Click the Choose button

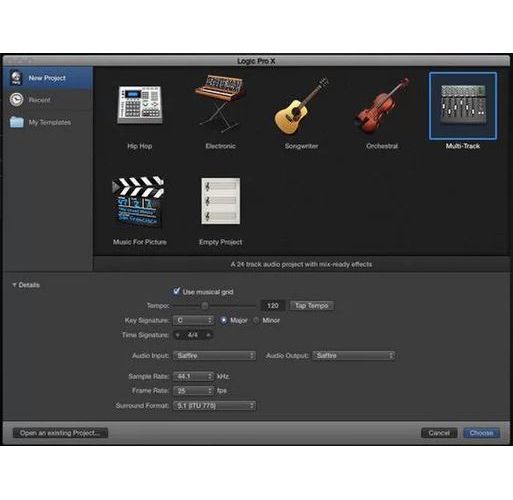(x=482, y=433)
